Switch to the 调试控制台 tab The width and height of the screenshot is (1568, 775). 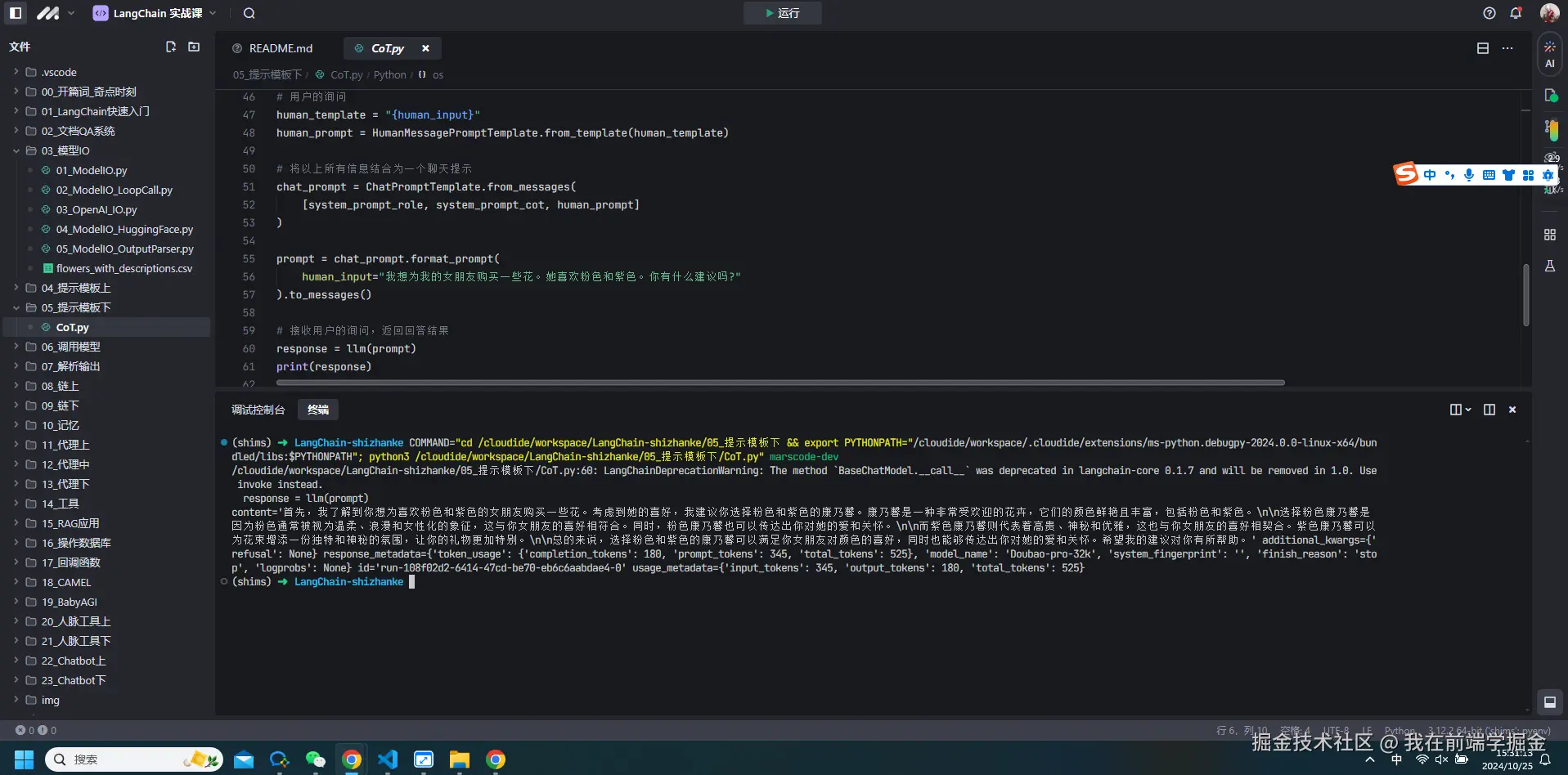point(258,410)
